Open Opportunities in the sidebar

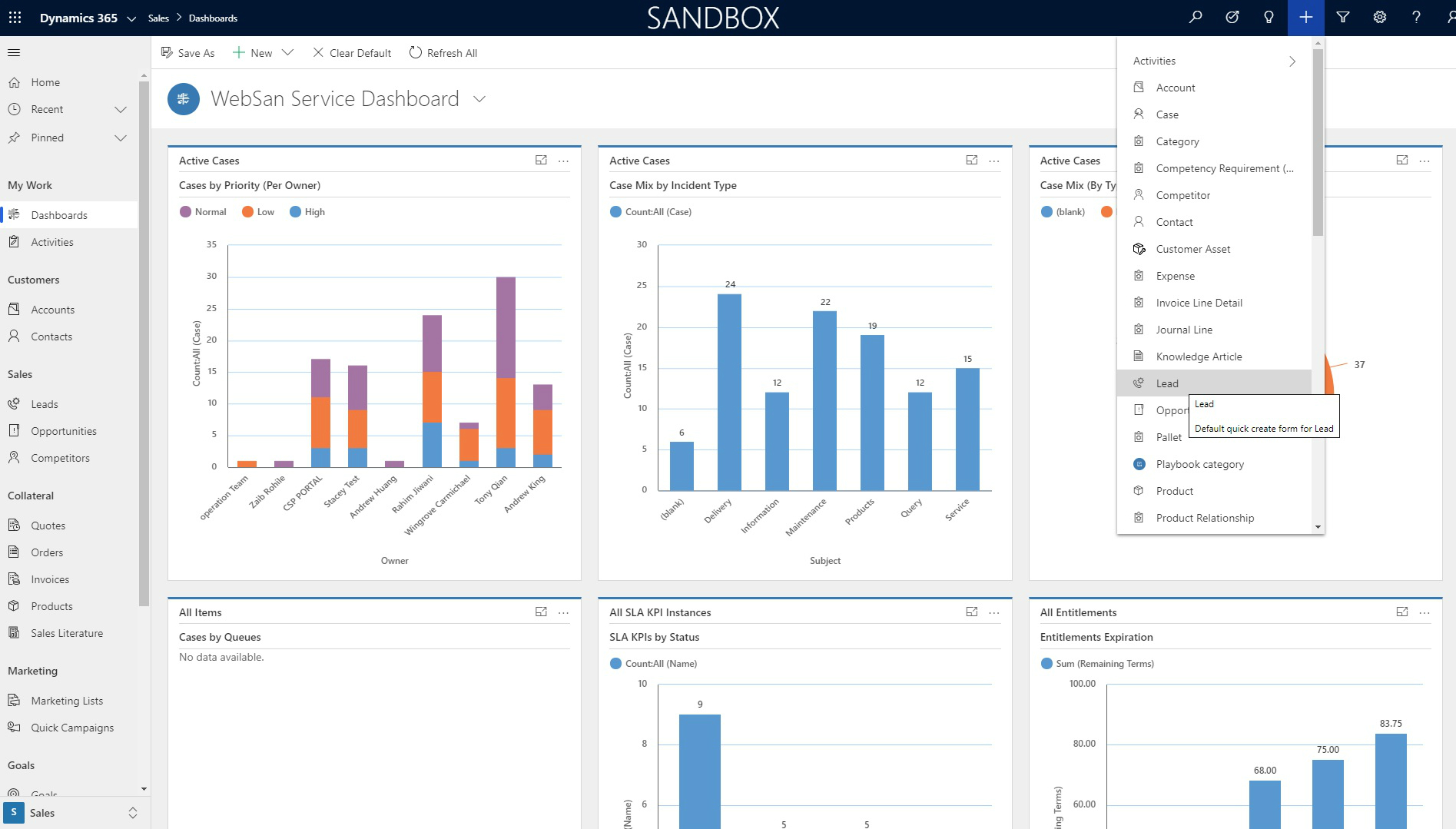69,431
